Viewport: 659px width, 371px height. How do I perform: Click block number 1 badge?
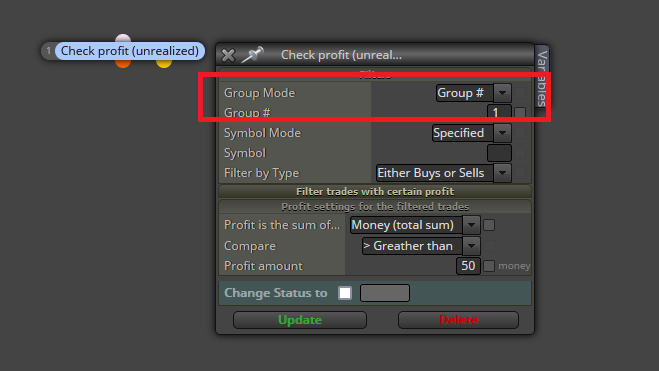(x=48, y=51)
